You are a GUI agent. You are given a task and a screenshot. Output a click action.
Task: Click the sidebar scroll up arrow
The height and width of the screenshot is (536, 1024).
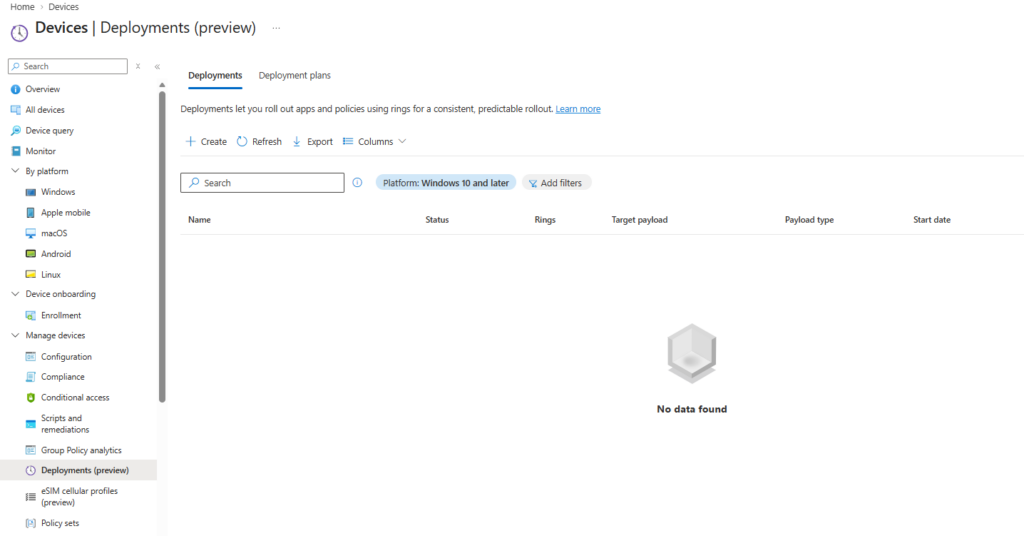(162, 85)
